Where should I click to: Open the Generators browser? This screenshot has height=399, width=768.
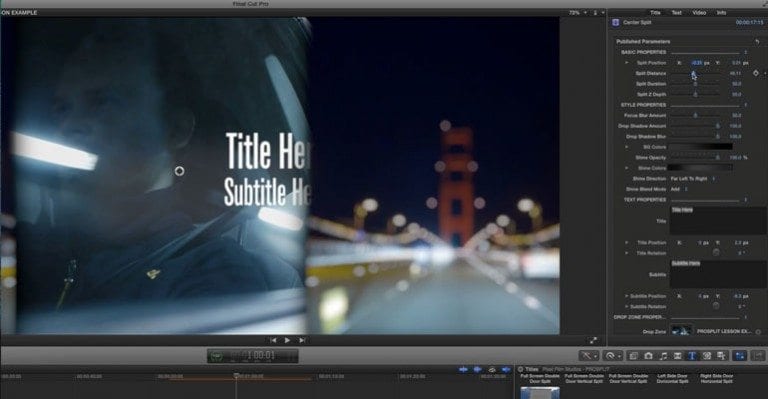pos(707,356)
